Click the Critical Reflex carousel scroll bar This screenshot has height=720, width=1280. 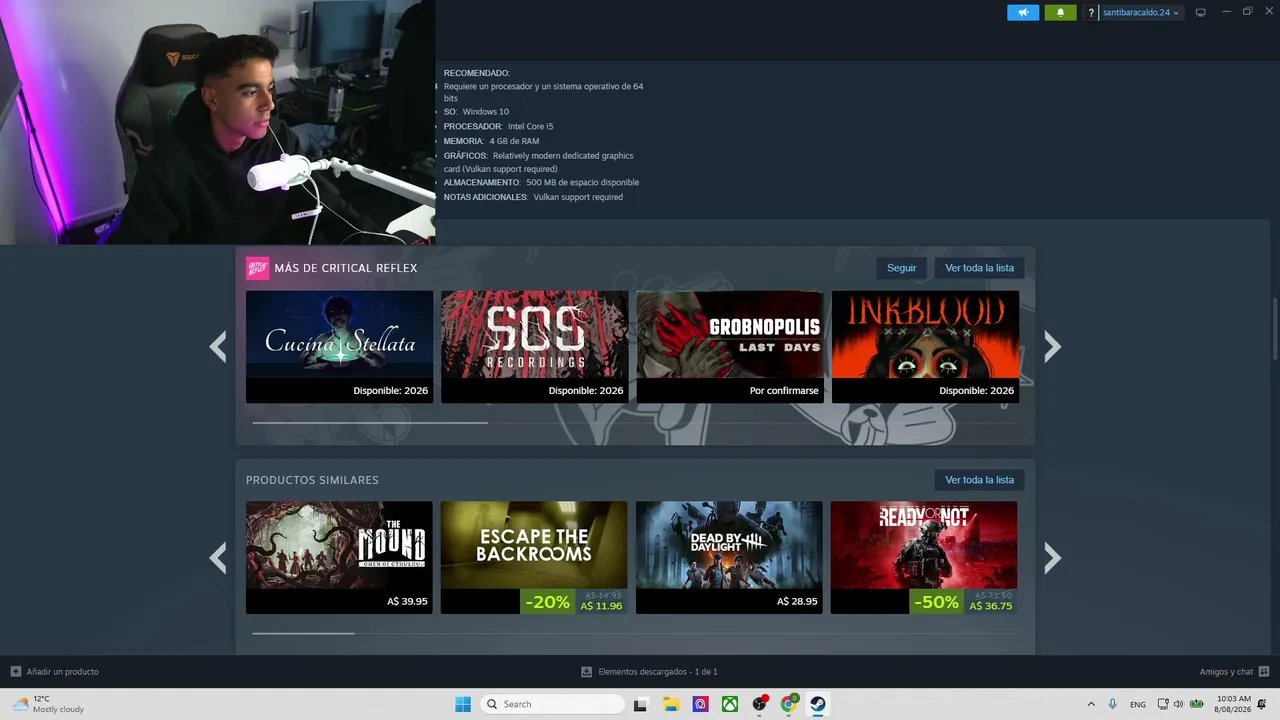coord(370,423)
